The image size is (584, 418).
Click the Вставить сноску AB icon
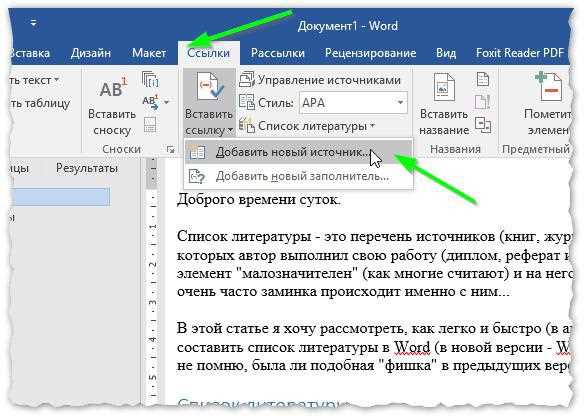tap(113, 88)
